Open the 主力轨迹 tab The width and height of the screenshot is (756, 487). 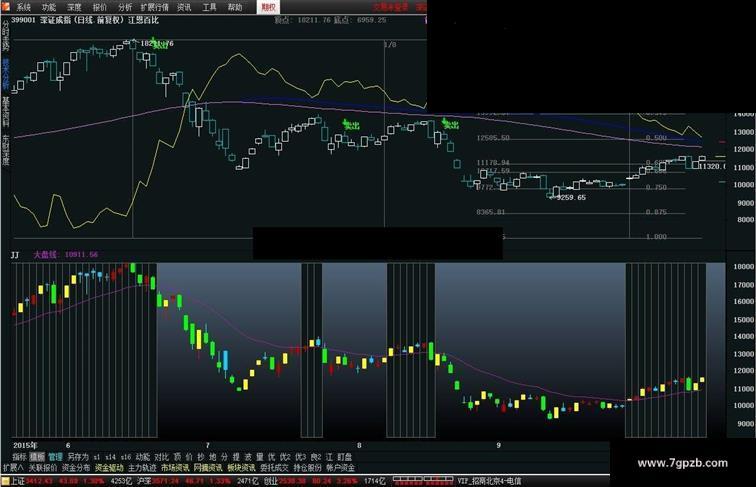click(142, 468)
